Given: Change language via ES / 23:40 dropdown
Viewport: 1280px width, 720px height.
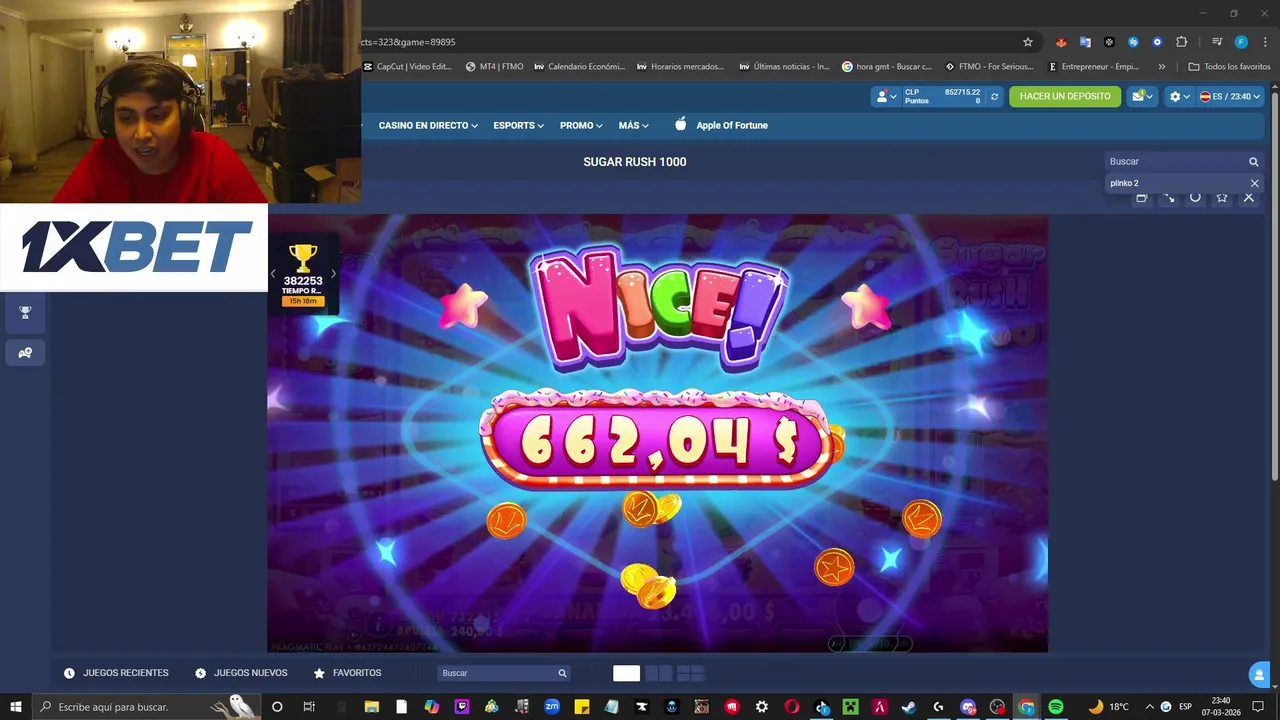Looking at the screenshot, I should coord(1230,97).
